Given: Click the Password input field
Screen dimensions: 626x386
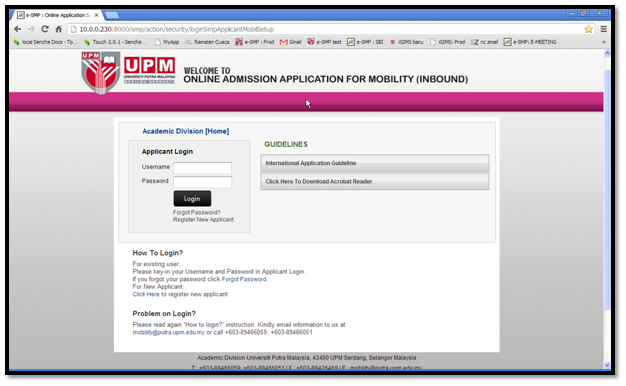Looking at the screenshot, I should tap(202, 182).
